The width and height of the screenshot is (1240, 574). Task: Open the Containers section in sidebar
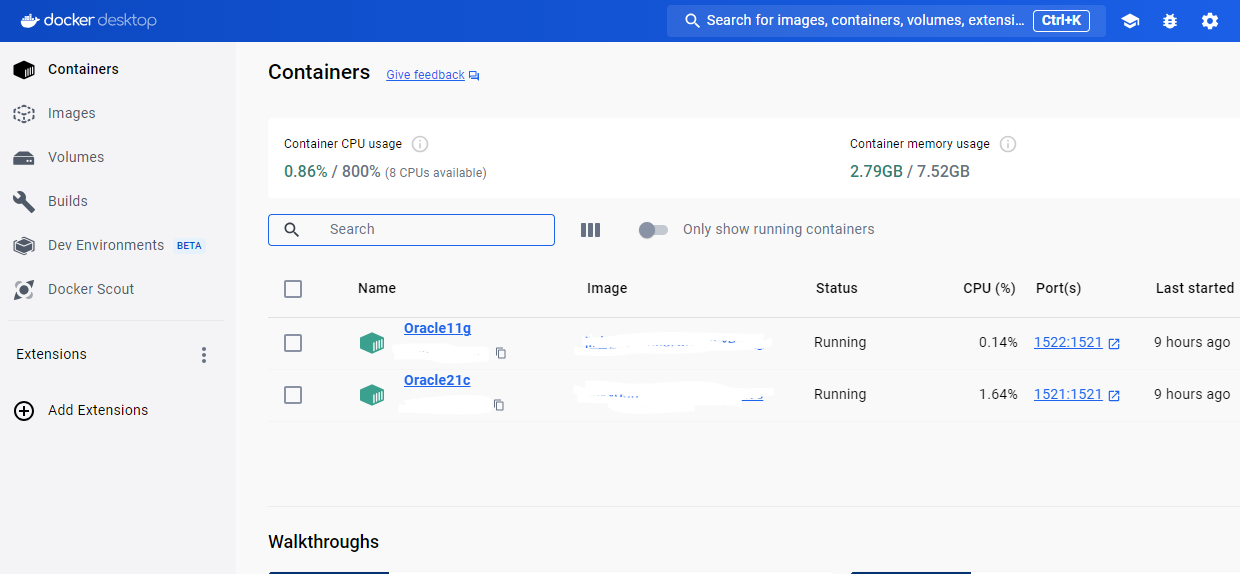coord(118,69)
